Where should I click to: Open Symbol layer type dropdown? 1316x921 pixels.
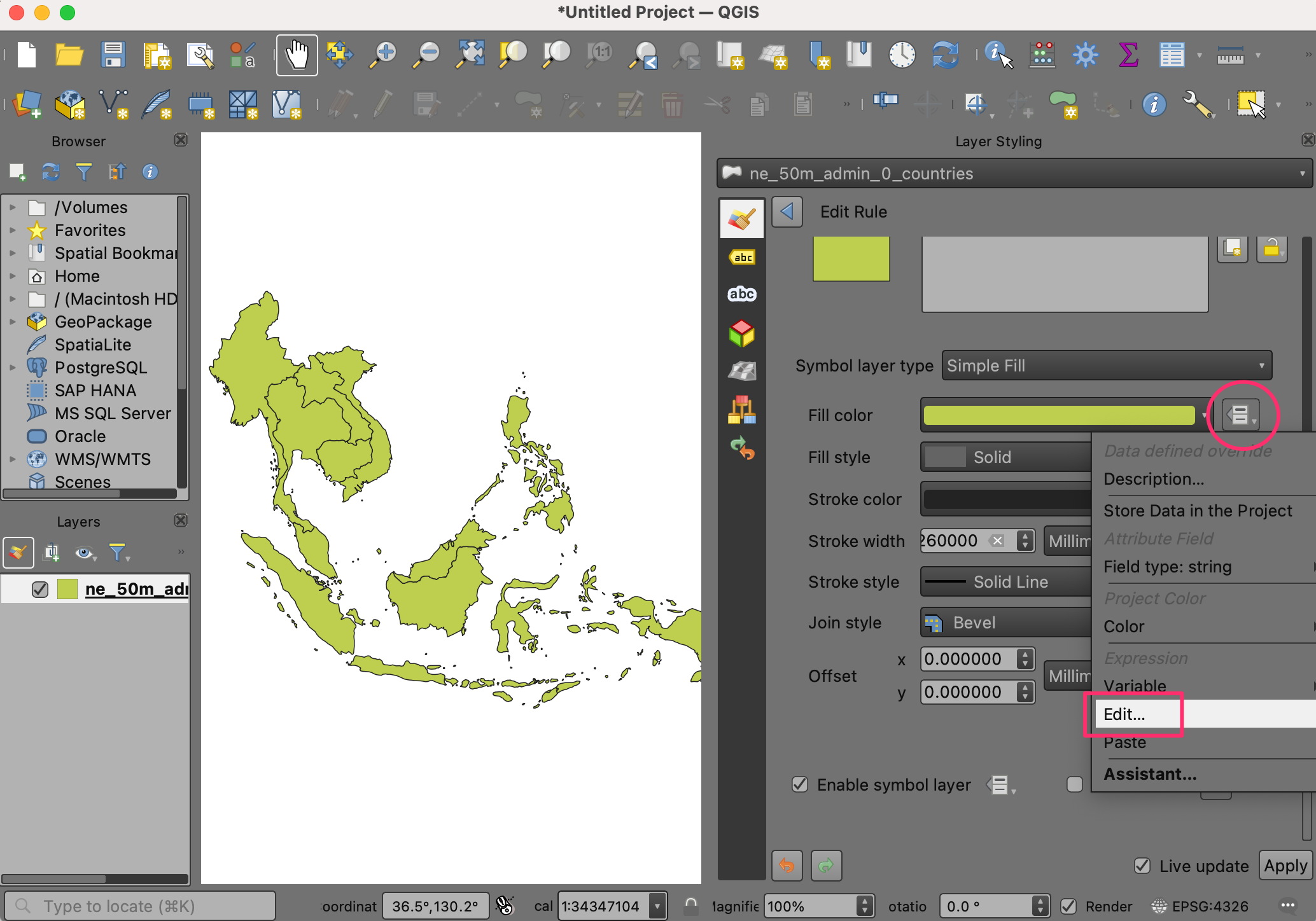pyautogui.click(x=1106, y=366)
